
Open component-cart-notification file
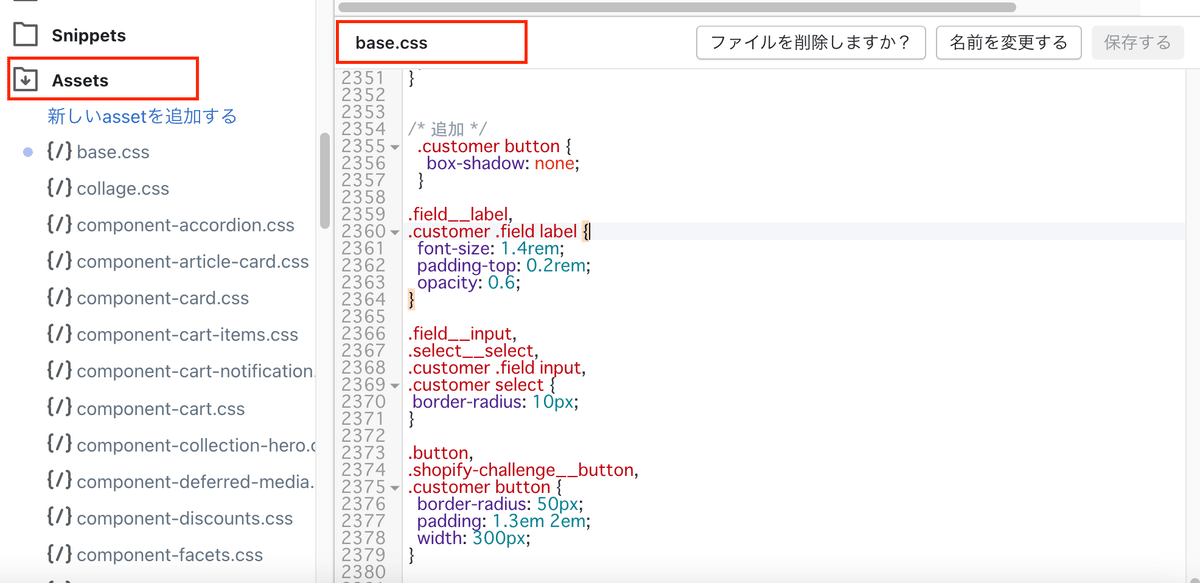[195, 371]
